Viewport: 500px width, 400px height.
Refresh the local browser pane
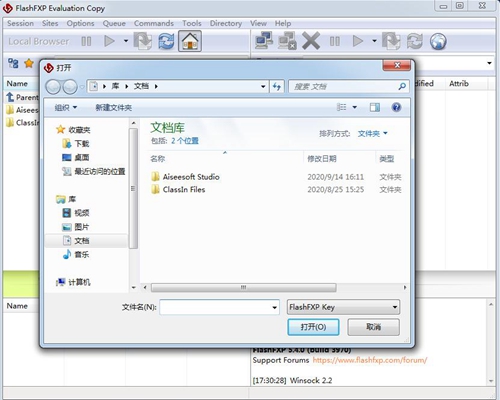166,41
